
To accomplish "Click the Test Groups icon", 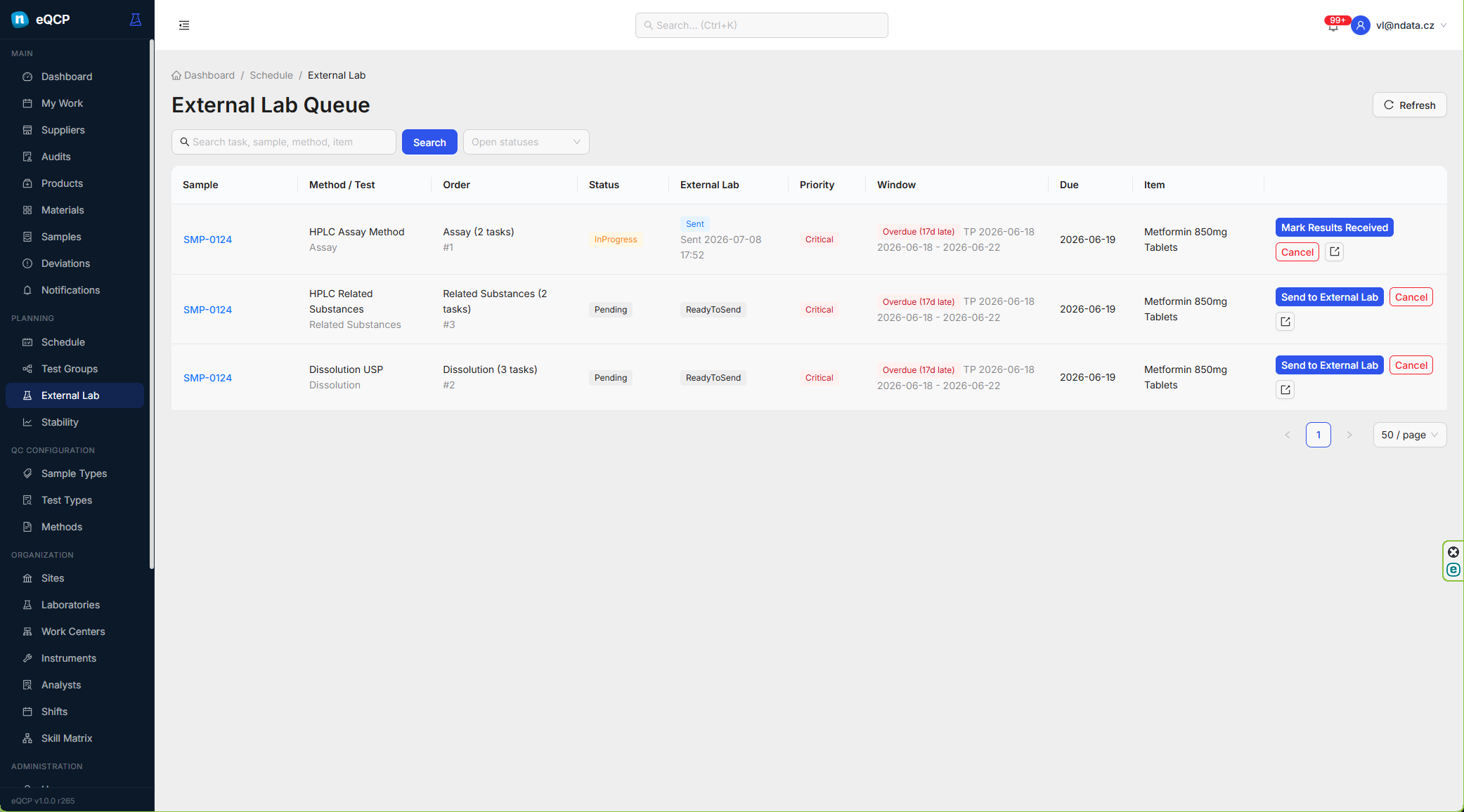I will coord(27,369).
